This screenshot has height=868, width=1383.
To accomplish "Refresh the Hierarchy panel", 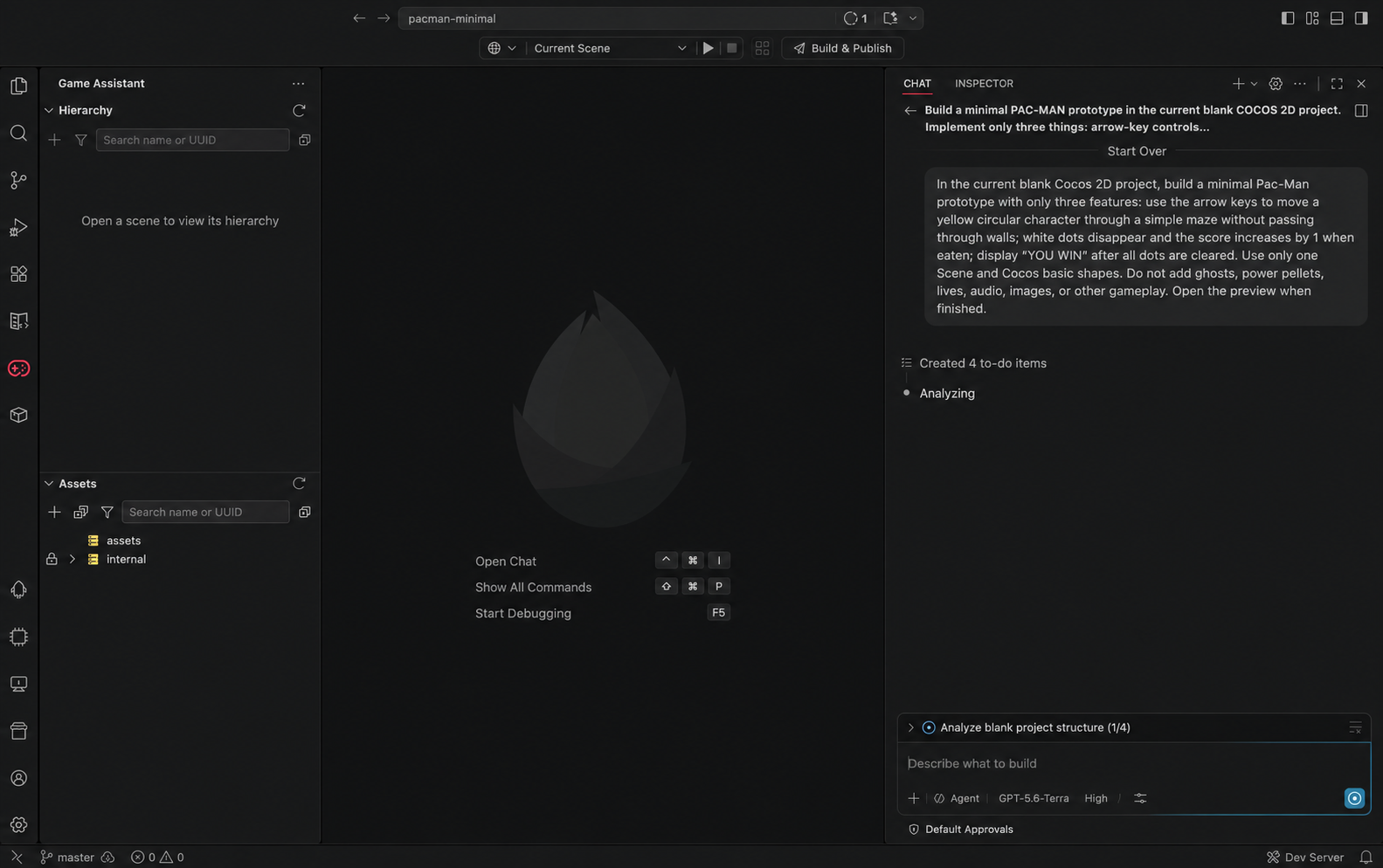I will coord(299,110).
